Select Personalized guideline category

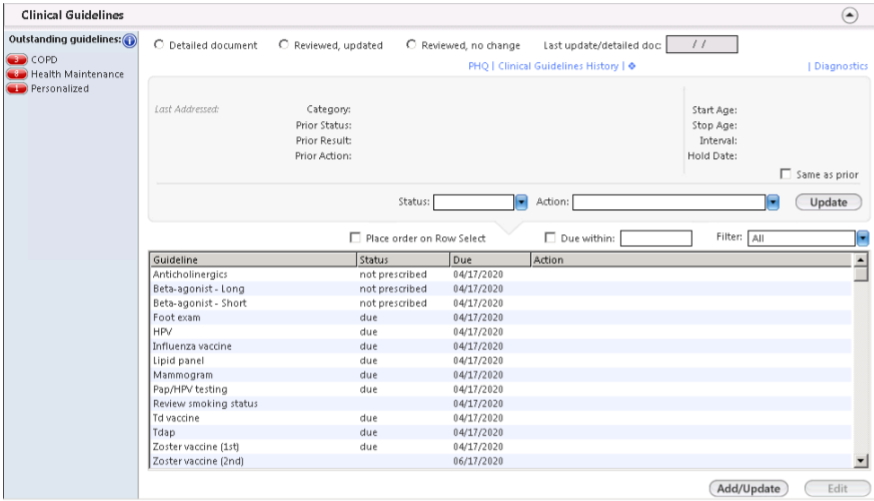60,89
